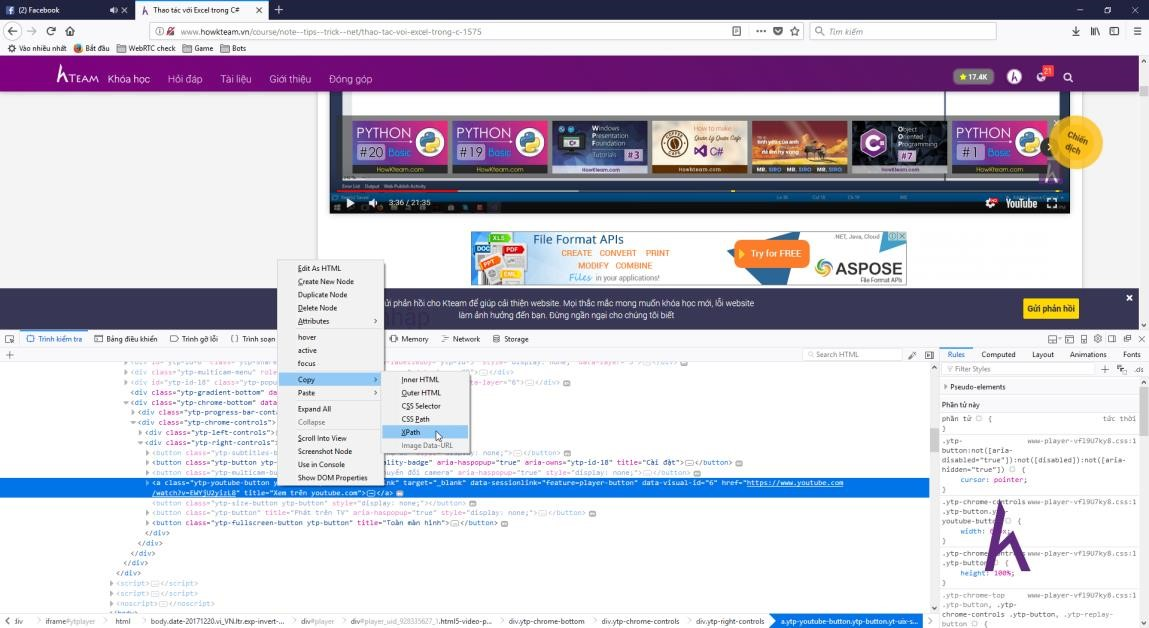The width and height of the screenshot is (1149, 628).
Task: Choose CSS Selector from Copy submenu
Action: 426,406
